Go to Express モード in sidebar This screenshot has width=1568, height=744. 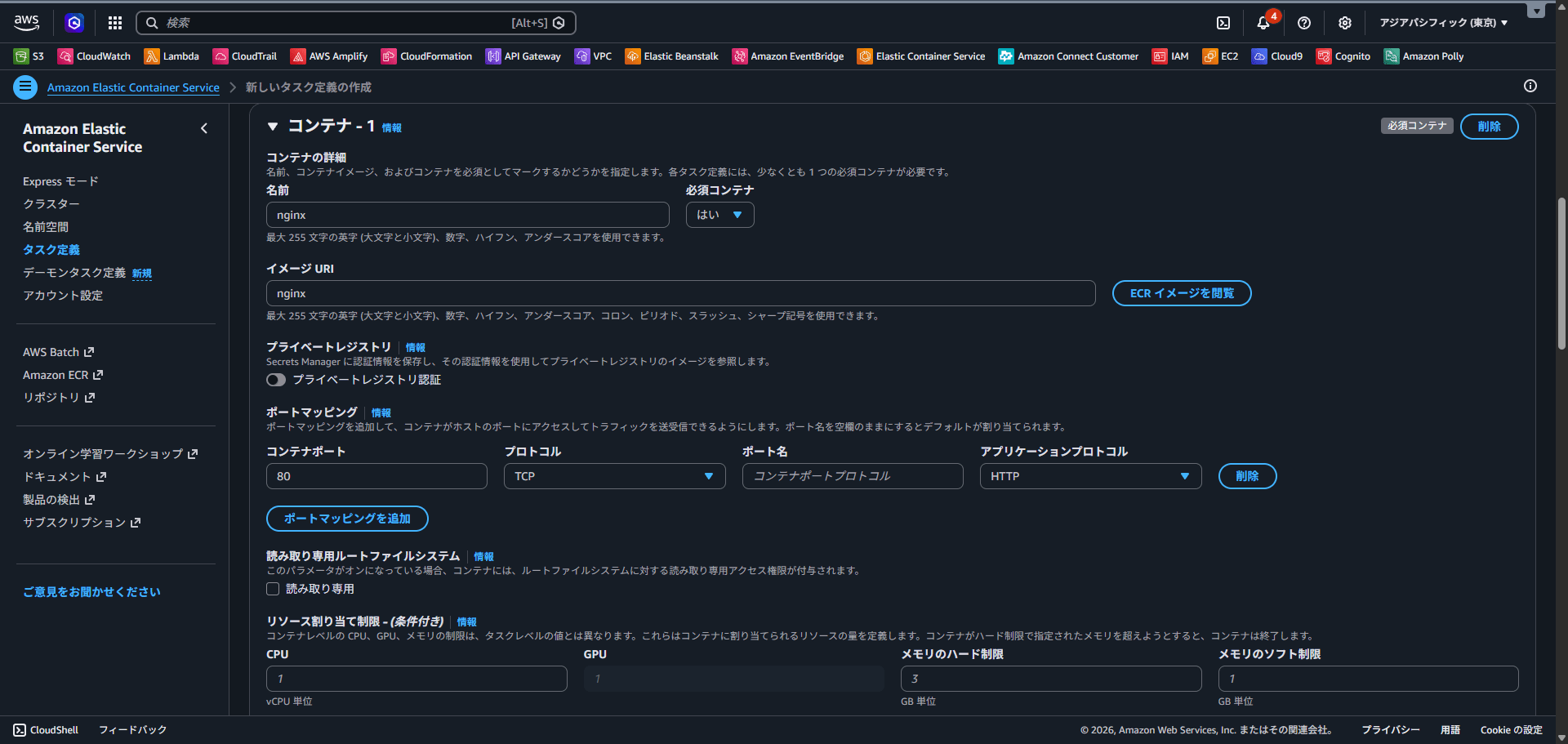60,181
